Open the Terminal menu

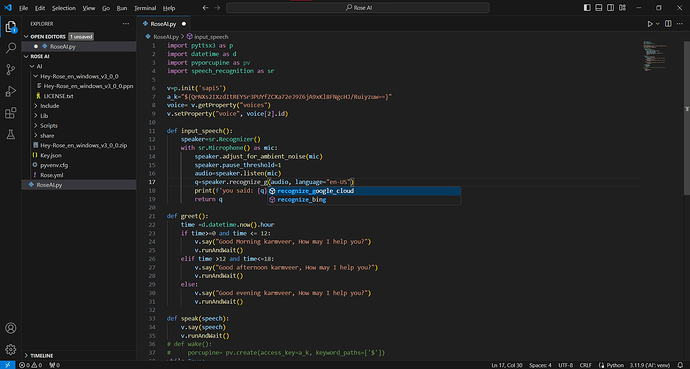pos(145,8)
